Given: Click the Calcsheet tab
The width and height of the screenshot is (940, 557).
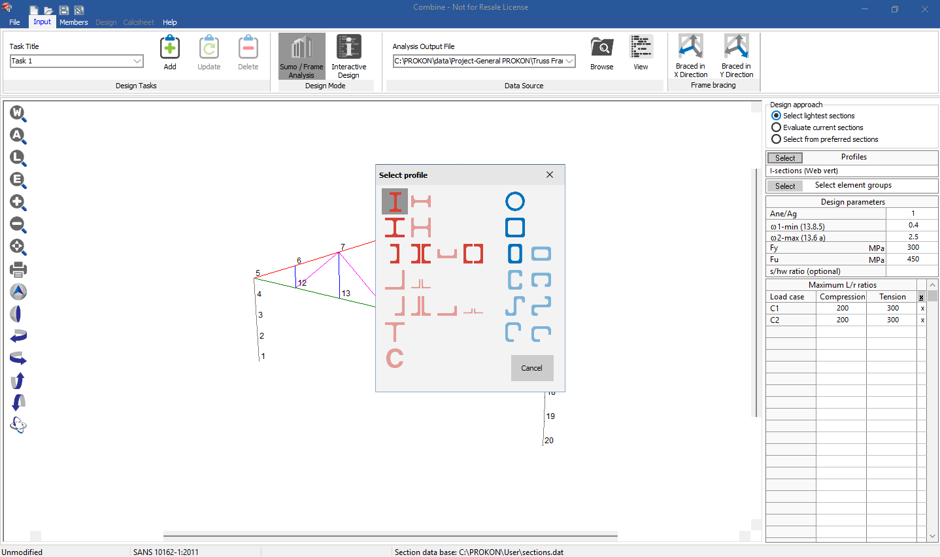Looking at the screenshot, I should click(x=138, y=22).
